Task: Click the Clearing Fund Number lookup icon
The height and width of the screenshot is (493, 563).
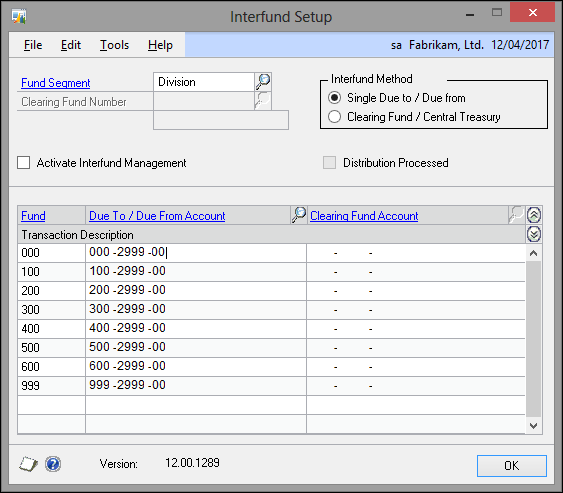Action: click(263, 101)
